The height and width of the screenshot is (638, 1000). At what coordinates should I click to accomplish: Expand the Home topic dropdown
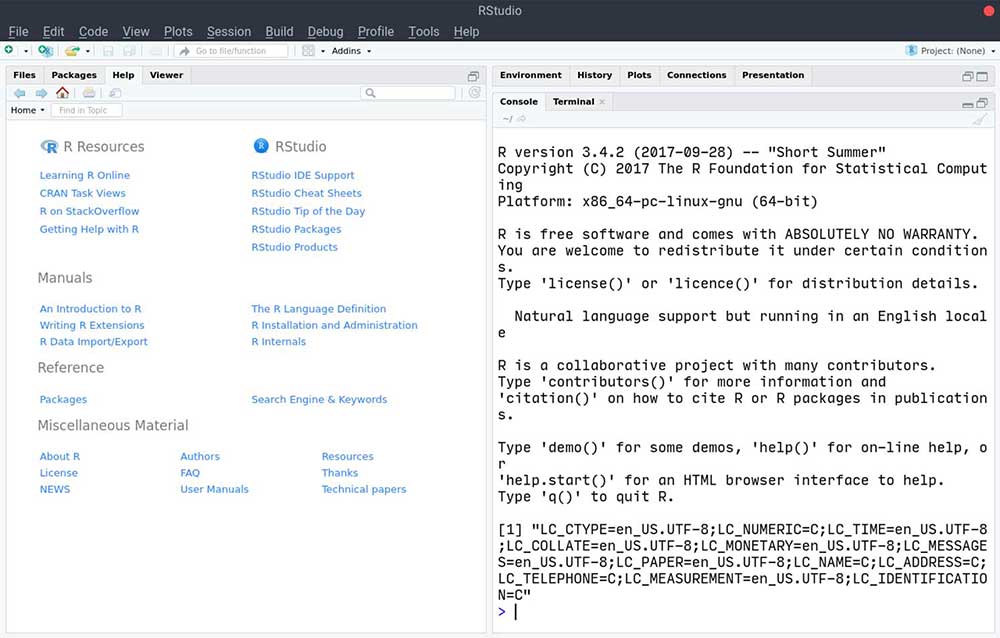pos(27,110)
